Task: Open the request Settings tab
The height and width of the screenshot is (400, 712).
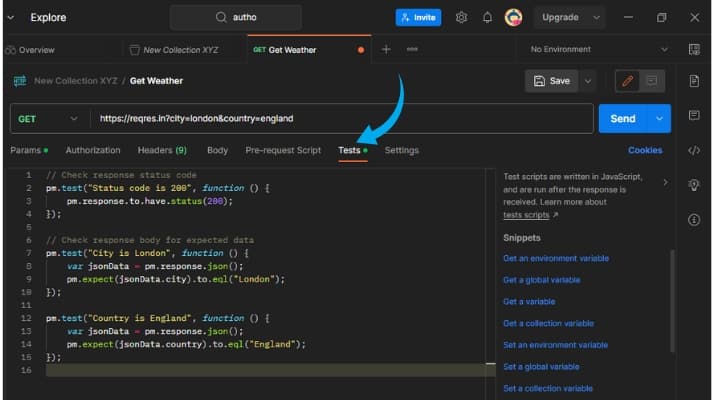Action: tap(402, 150)
